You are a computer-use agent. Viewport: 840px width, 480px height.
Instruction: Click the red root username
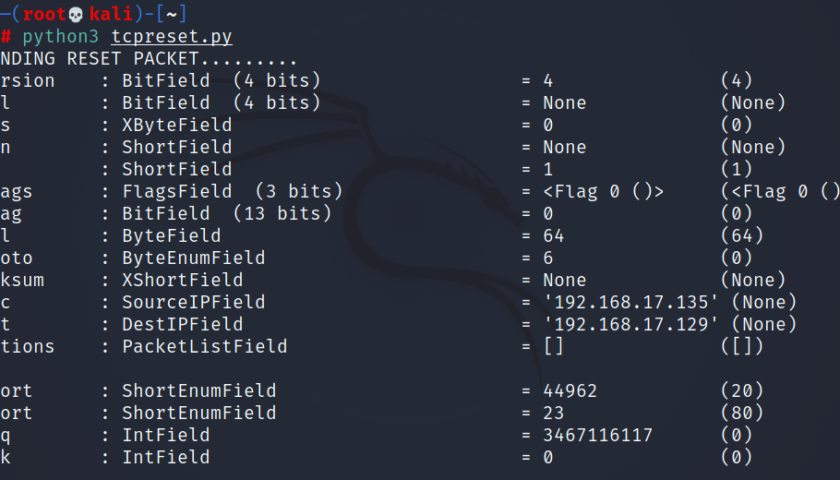(x=44, y=14)
